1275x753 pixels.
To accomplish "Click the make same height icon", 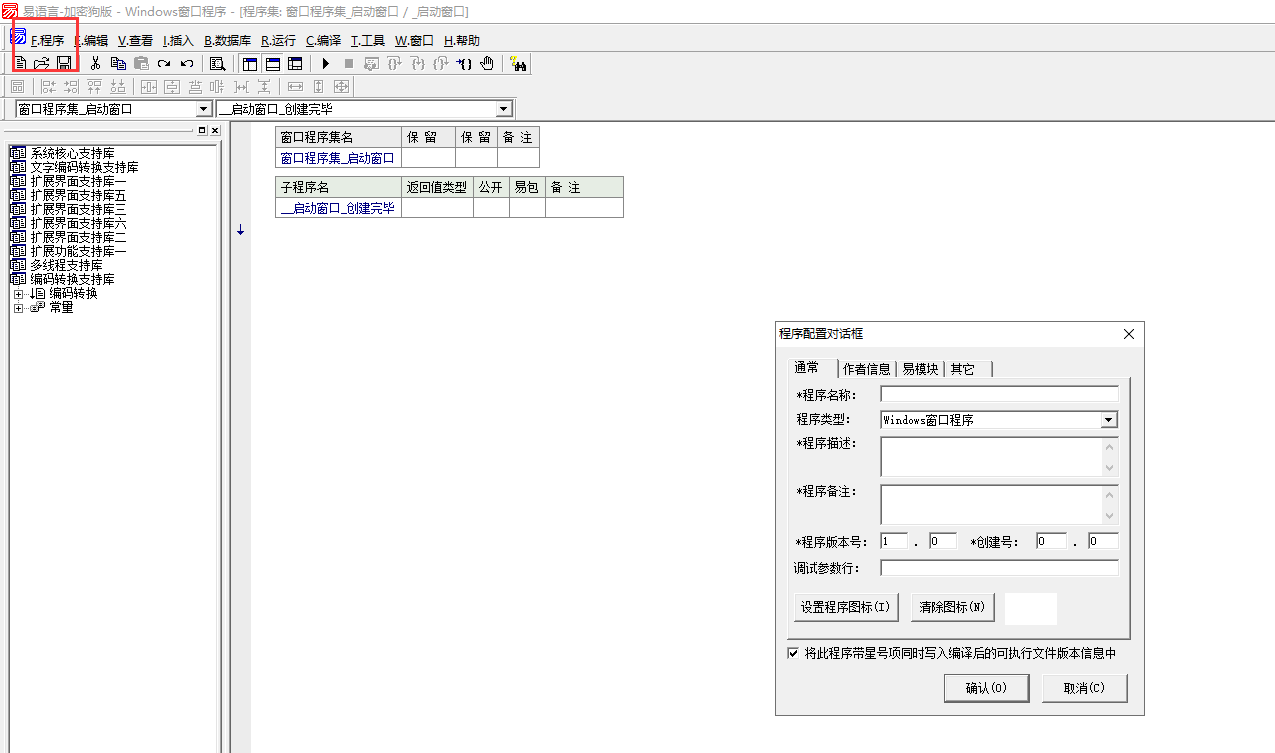I will point(318,87).
